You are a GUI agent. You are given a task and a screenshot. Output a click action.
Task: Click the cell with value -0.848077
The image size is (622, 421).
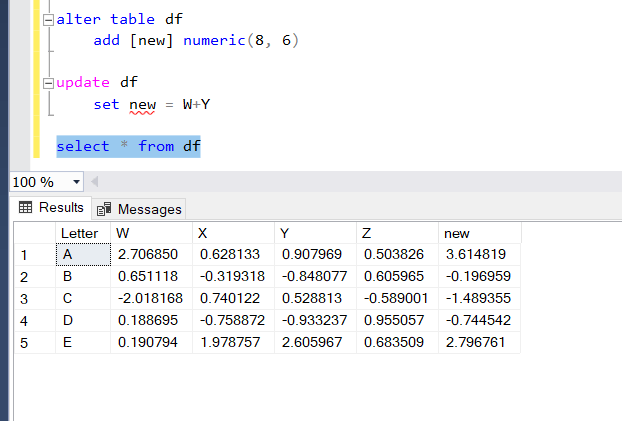[x=315, y=277]
